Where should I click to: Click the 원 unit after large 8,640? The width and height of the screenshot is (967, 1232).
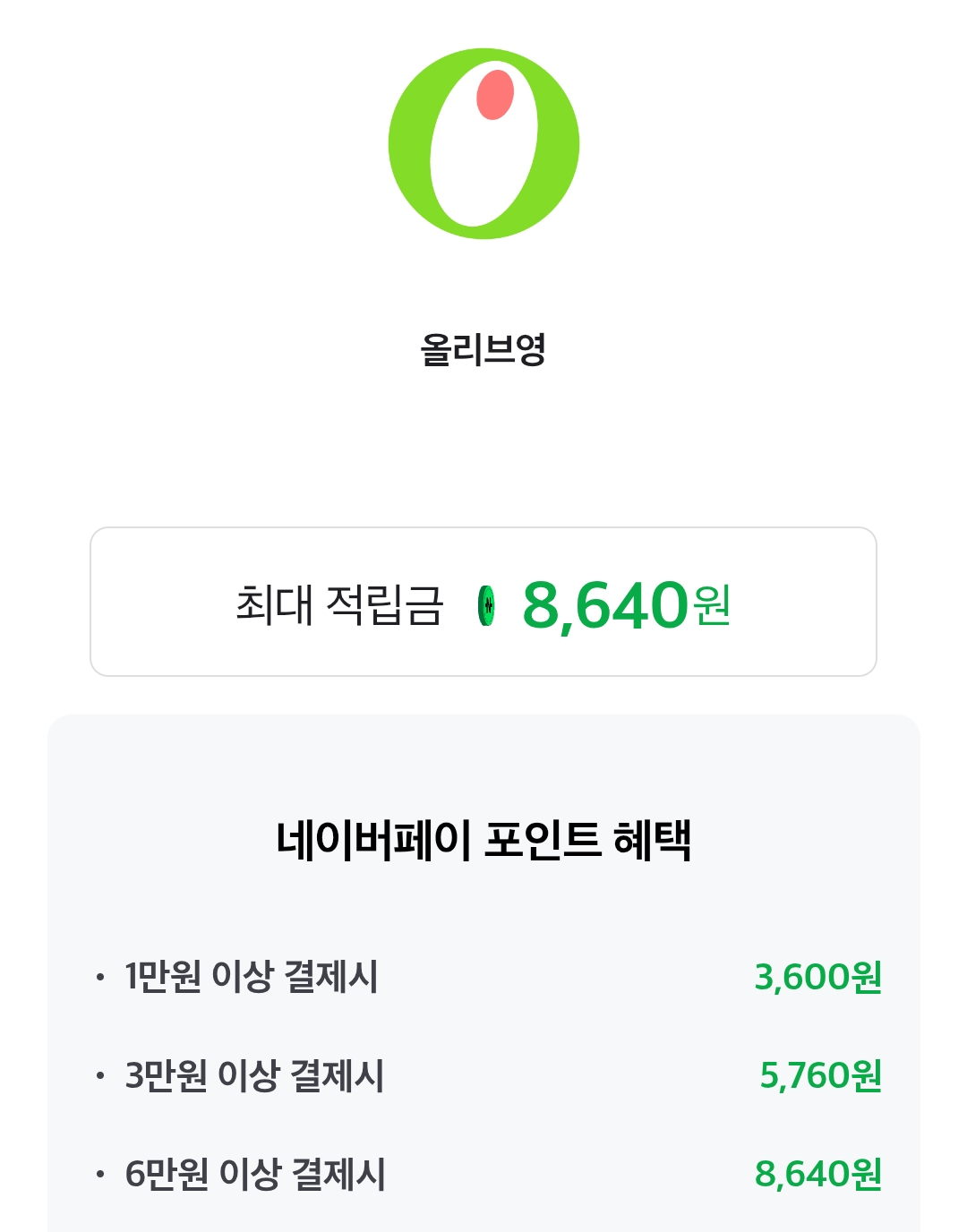(x=713, y=606)
